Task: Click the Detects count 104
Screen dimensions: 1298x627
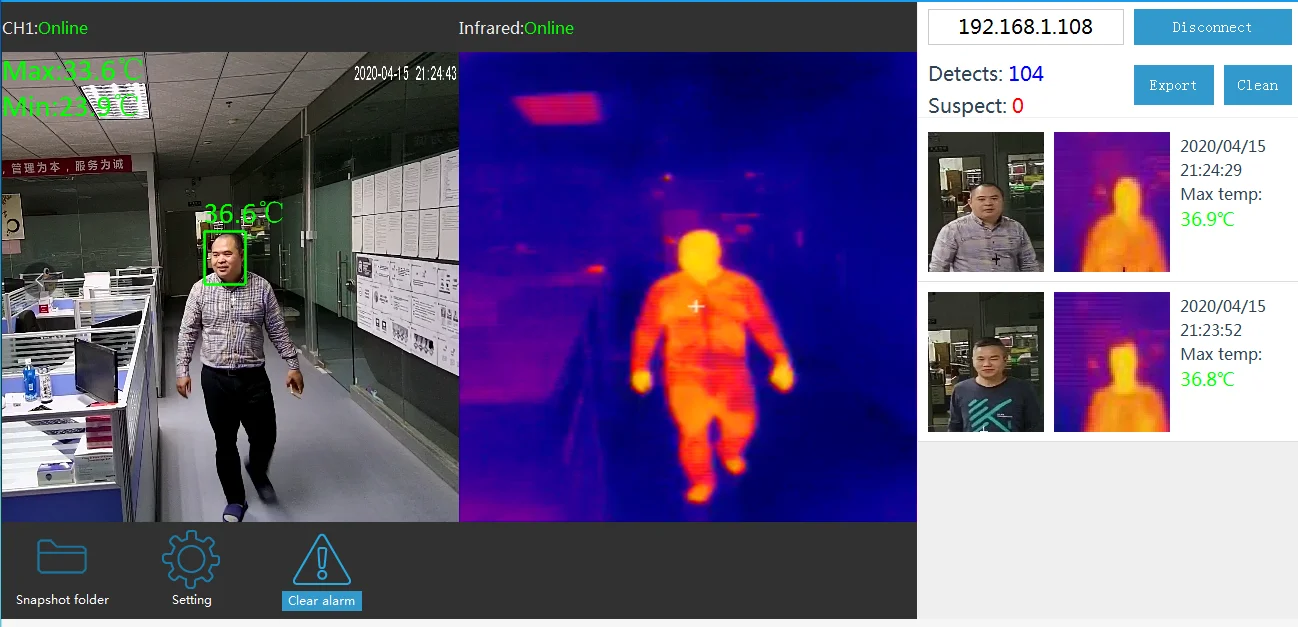Action: click(1026, 74)
